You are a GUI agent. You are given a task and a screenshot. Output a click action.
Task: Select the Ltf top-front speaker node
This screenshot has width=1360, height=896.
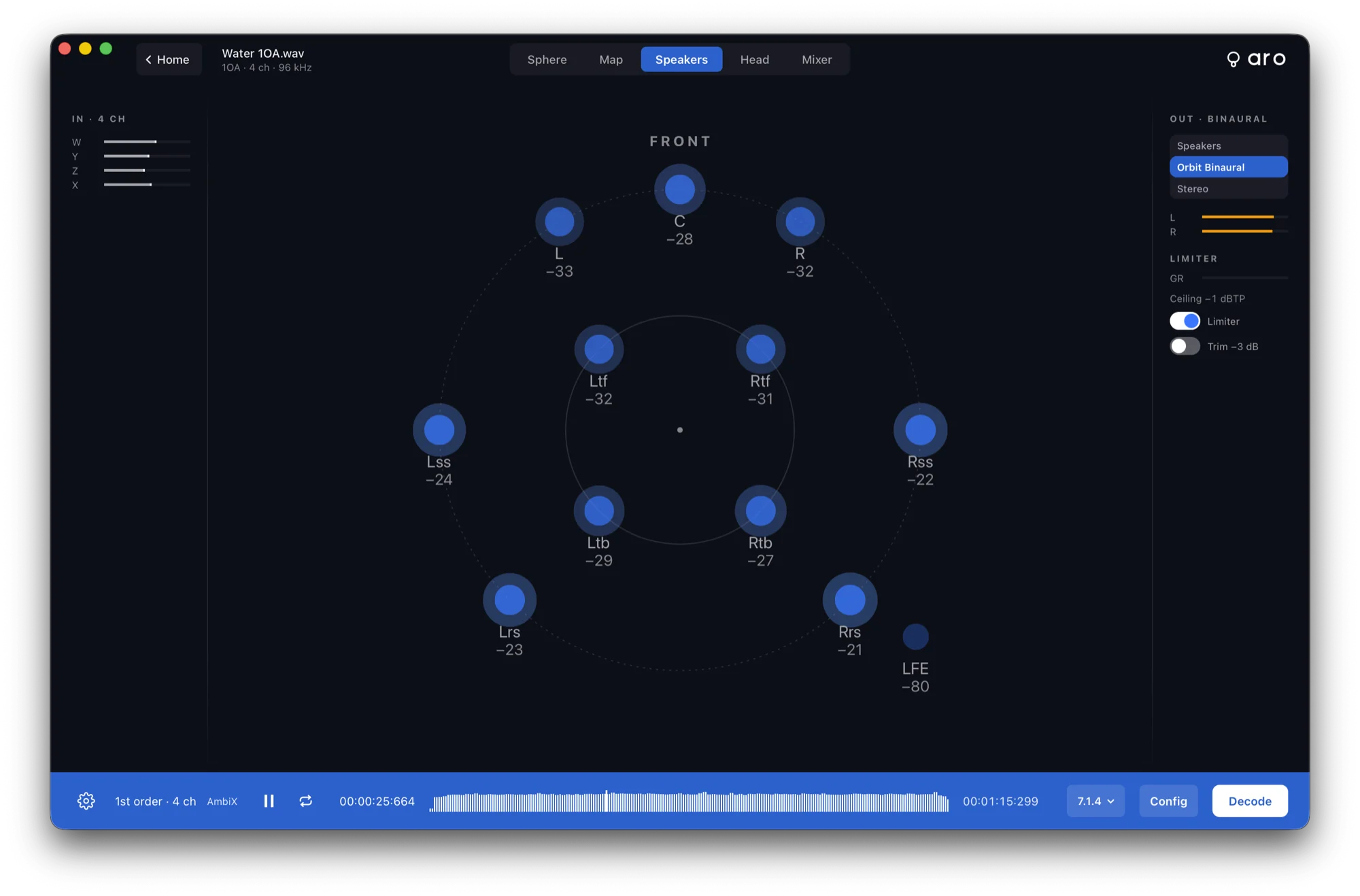pos(598,349)
